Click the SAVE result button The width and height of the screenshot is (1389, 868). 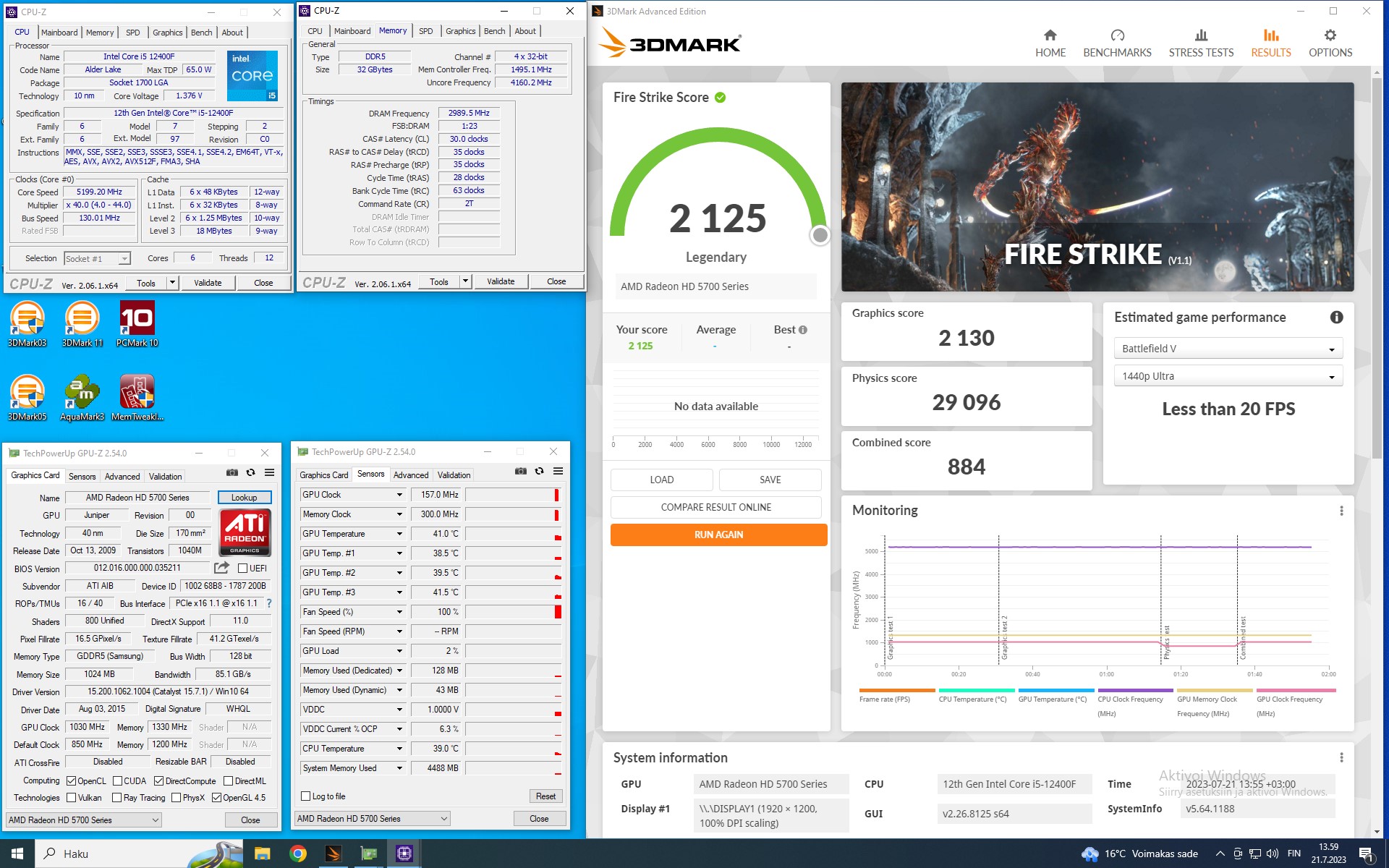[770, 480]
